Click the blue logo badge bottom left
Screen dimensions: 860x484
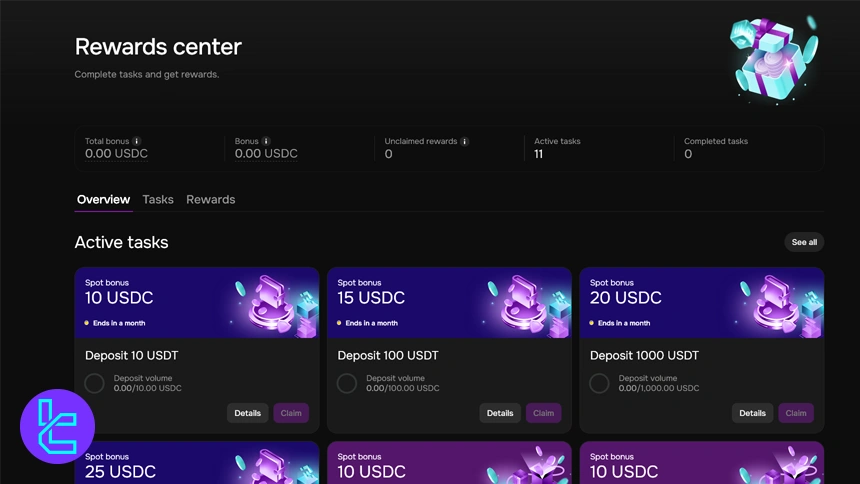point(57,427)
